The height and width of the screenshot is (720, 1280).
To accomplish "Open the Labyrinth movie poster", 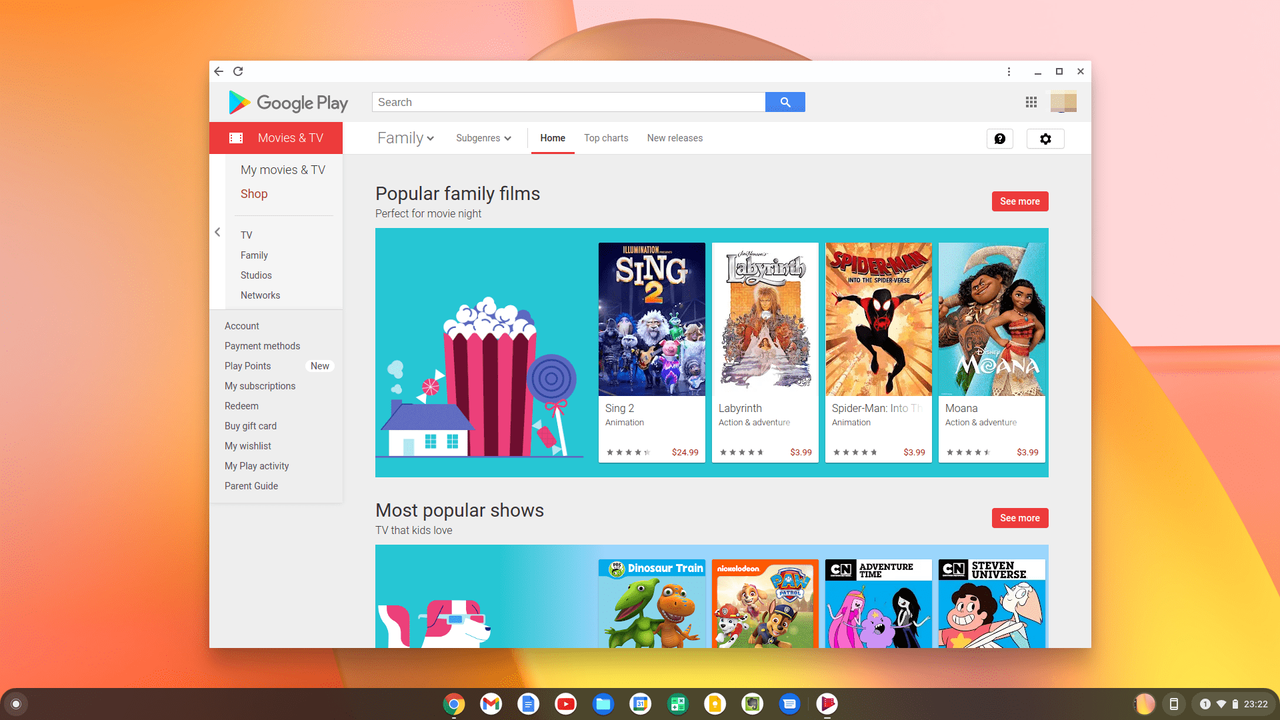I will 765,319.
